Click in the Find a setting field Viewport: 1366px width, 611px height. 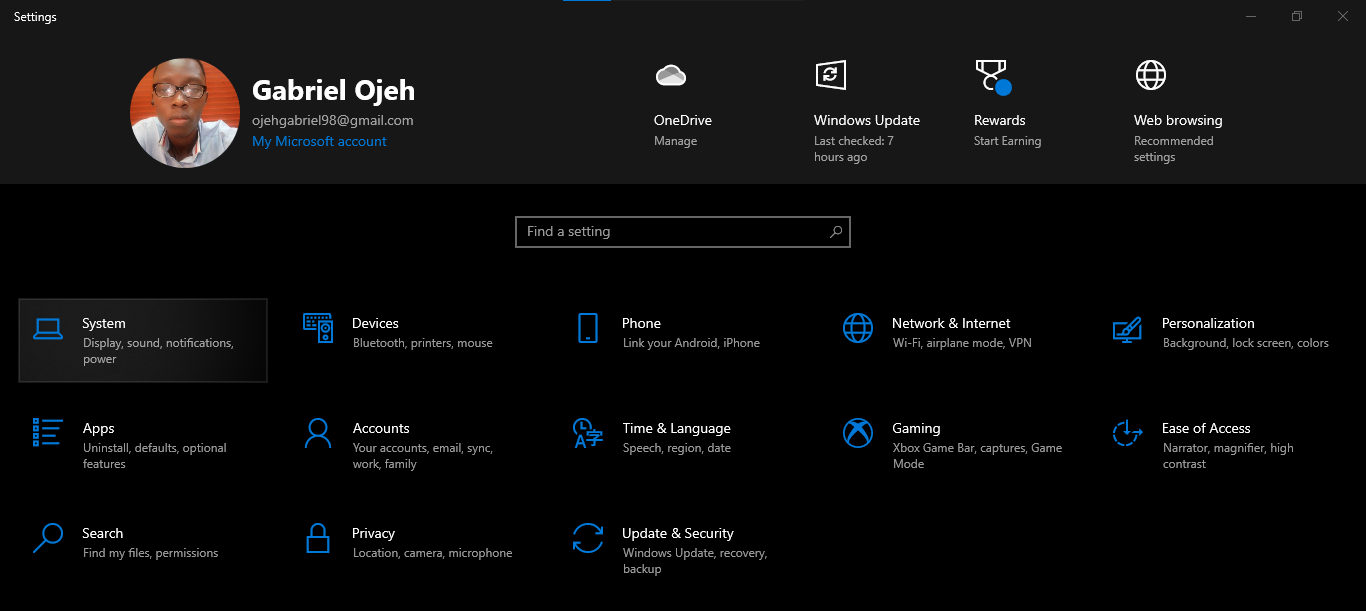coord(683,232)
